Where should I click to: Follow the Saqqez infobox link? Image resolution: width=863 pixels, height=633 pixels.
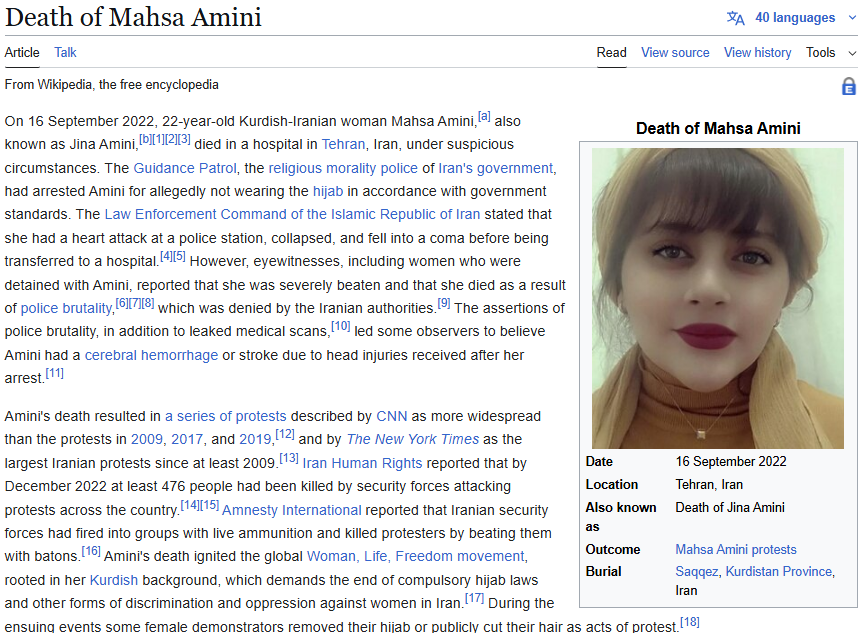pyautogui.click(x=697, y=571)
